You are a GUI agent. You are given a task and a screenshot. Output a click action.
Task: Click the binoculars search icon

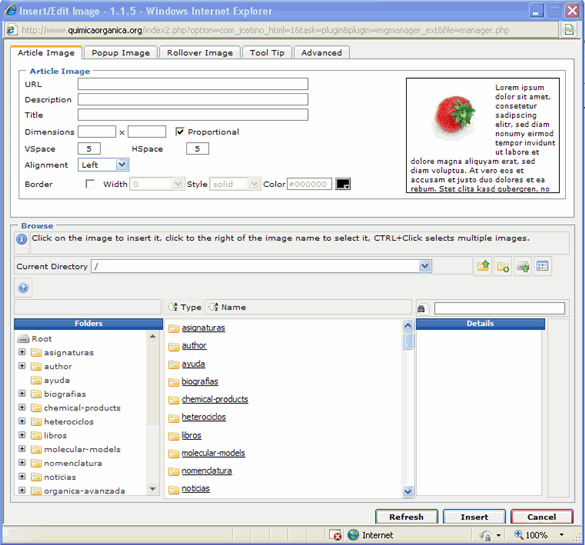(x=422, y=308)
